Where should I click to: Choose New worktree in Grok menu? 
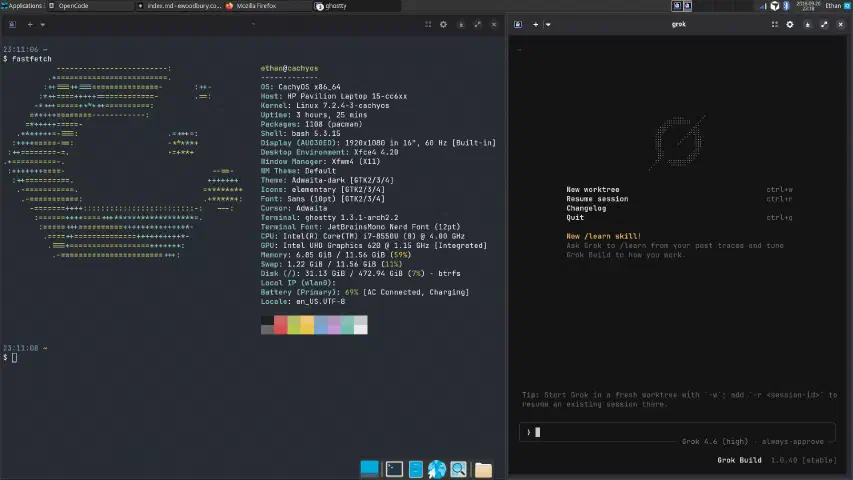click(x=592, y=189)
